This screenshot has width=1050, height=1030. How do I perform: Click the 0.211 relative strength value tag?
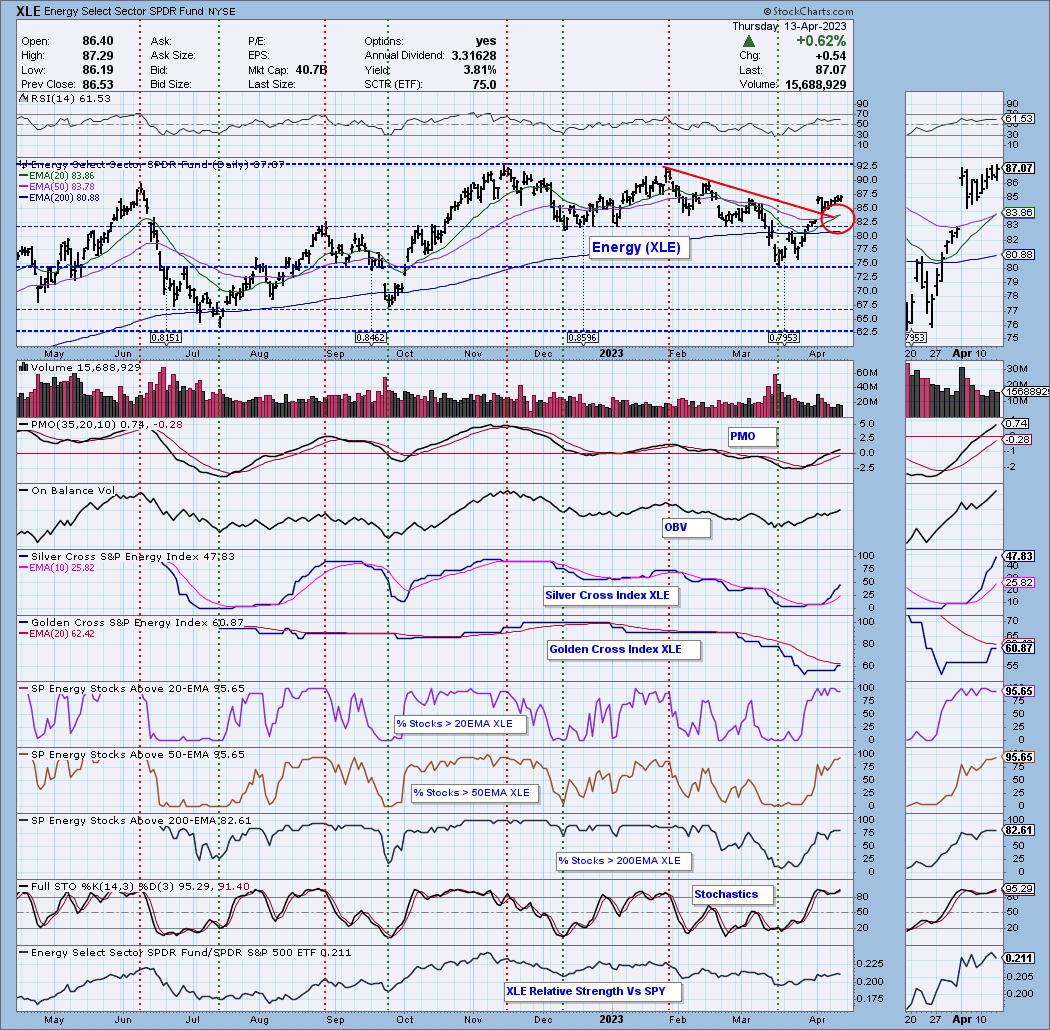(x=1019, y=958)
